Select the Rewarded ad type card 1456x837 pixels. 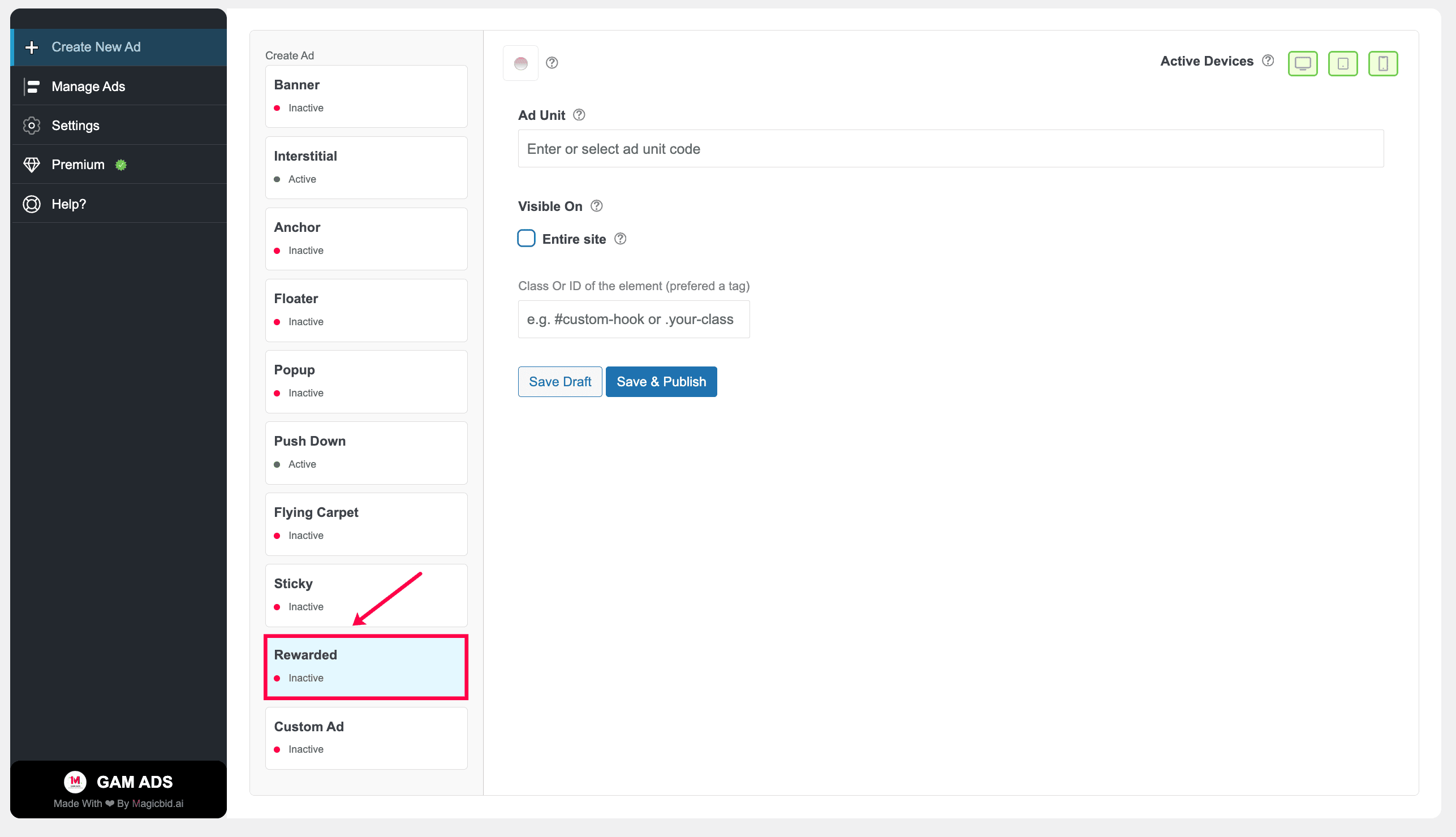[366, 667]
